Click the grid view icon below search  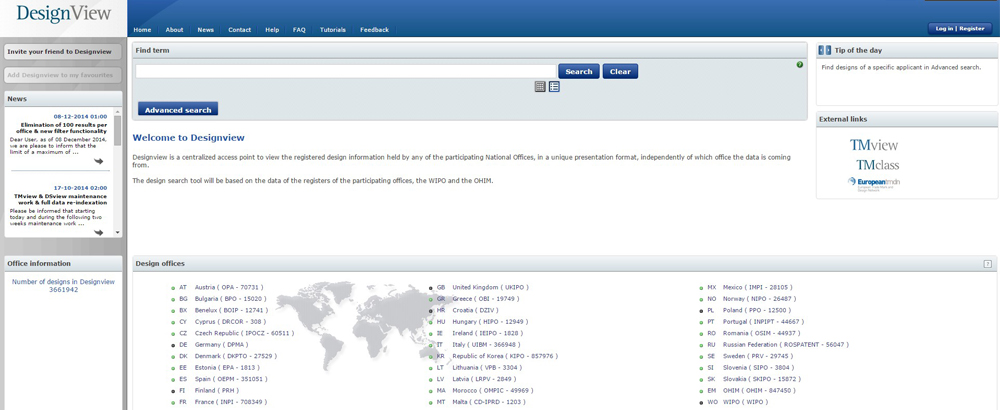pyautogui.click(x=540, y=87)
